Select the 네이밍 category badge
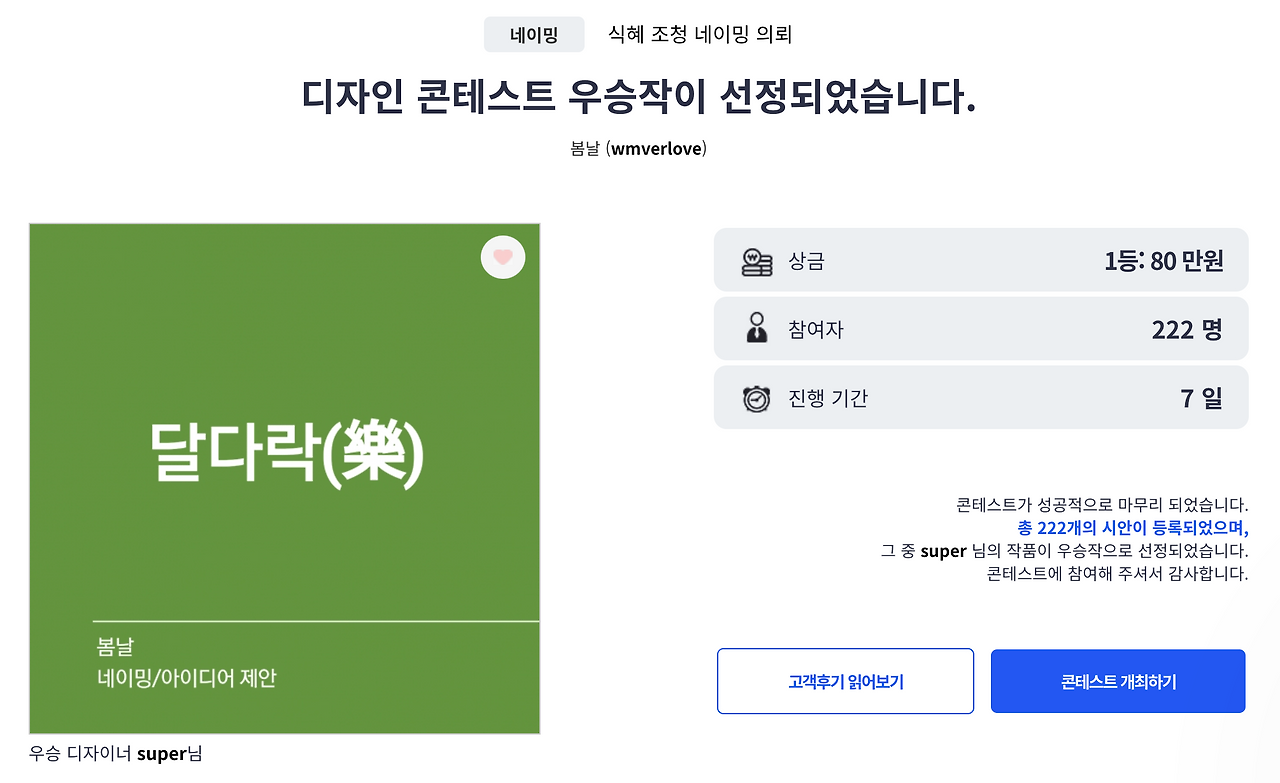 coord(534,33)
